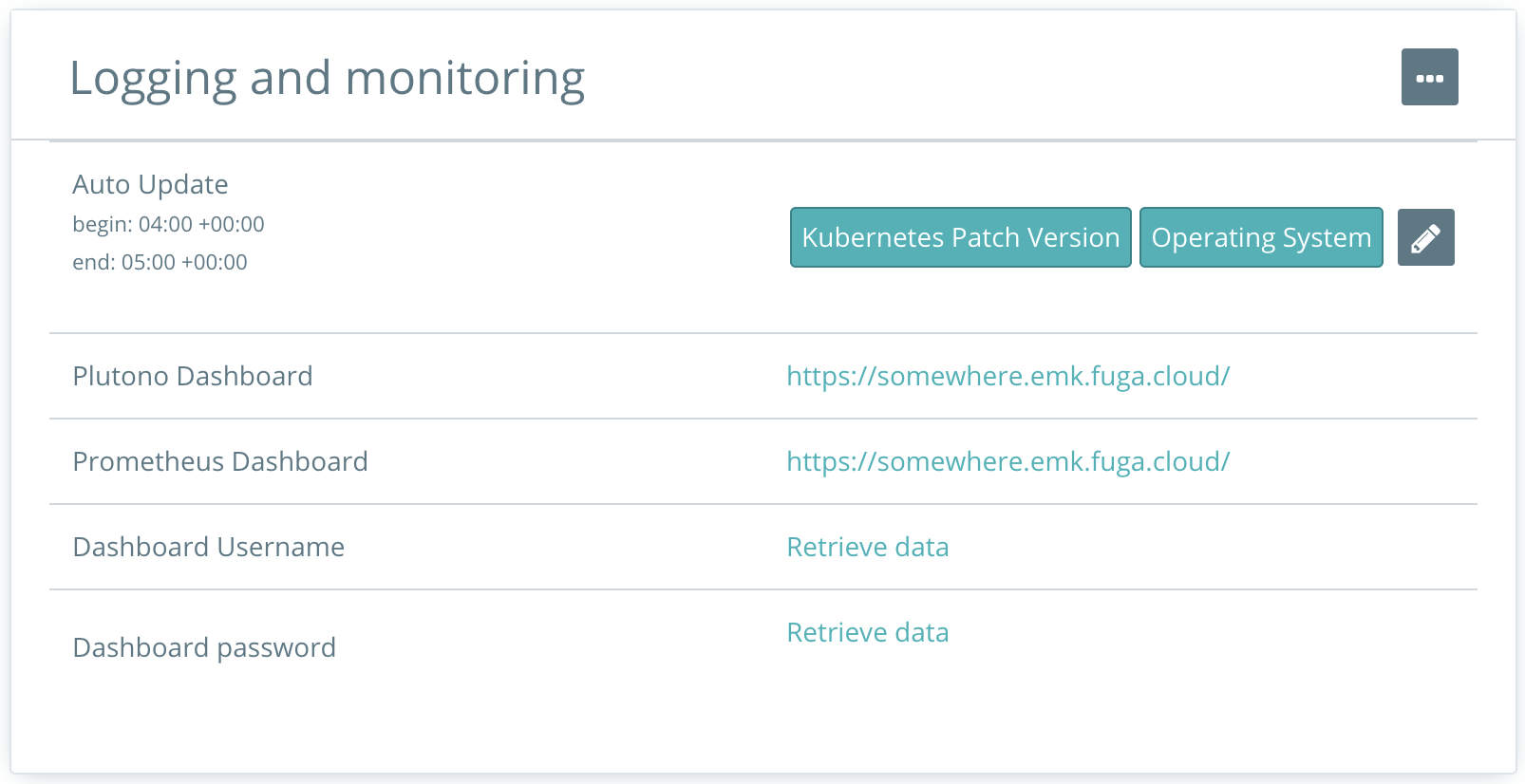Click the word Logging in the title
Screen dimensions: 1525x784
point(153,79)
